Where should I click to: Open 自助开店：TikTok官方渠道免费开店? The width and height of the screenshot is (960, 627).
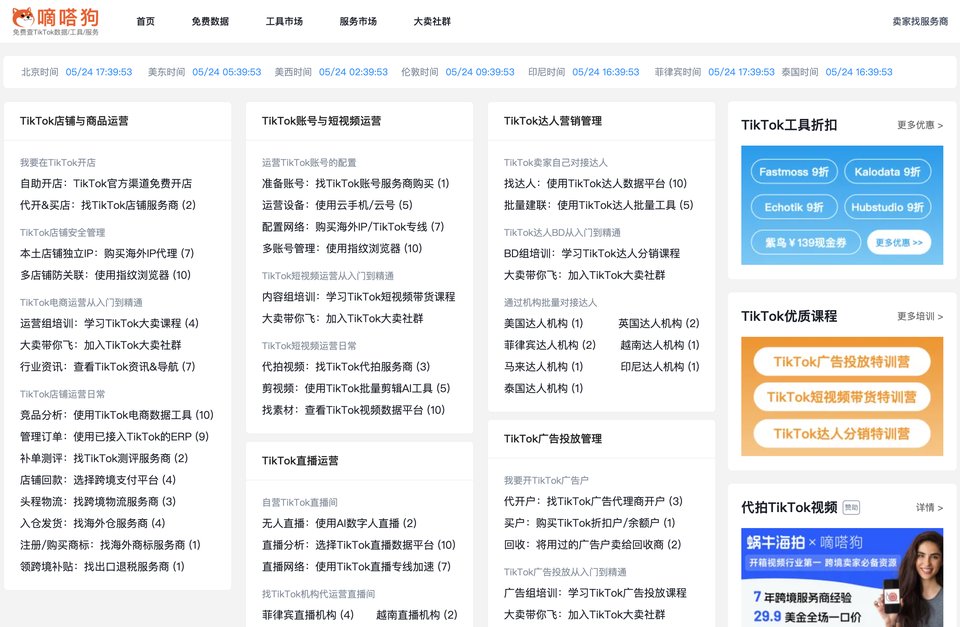click(x=106, y=184)
